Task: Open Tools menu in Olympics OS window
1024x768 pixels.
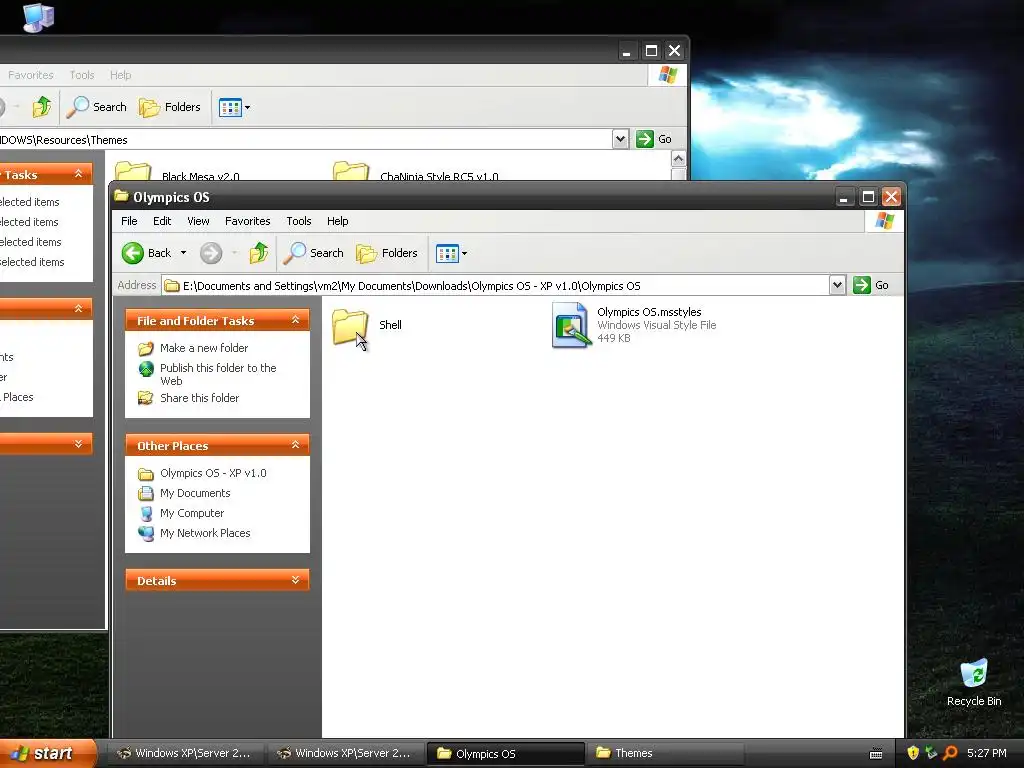Action: tap(298, 221)
